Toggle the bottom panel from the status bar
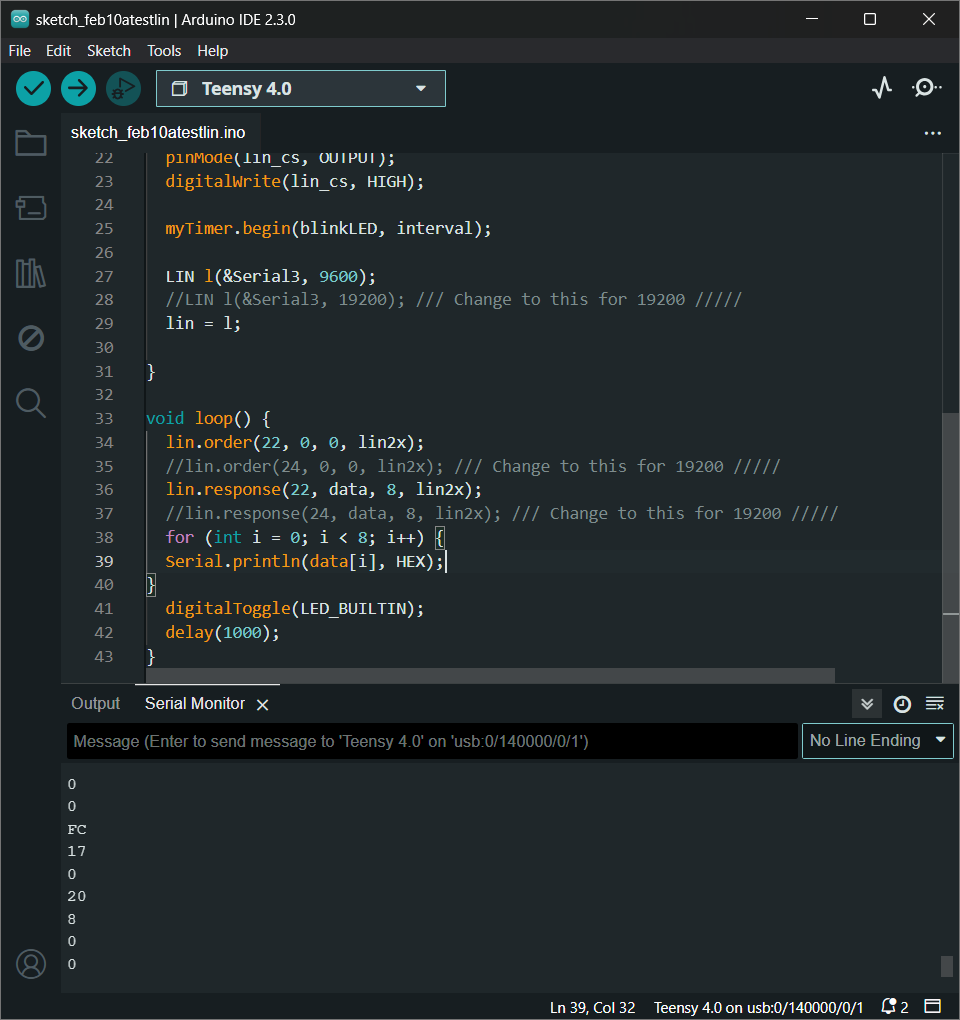This screenshot has width=960, height=1020. 932,1006
